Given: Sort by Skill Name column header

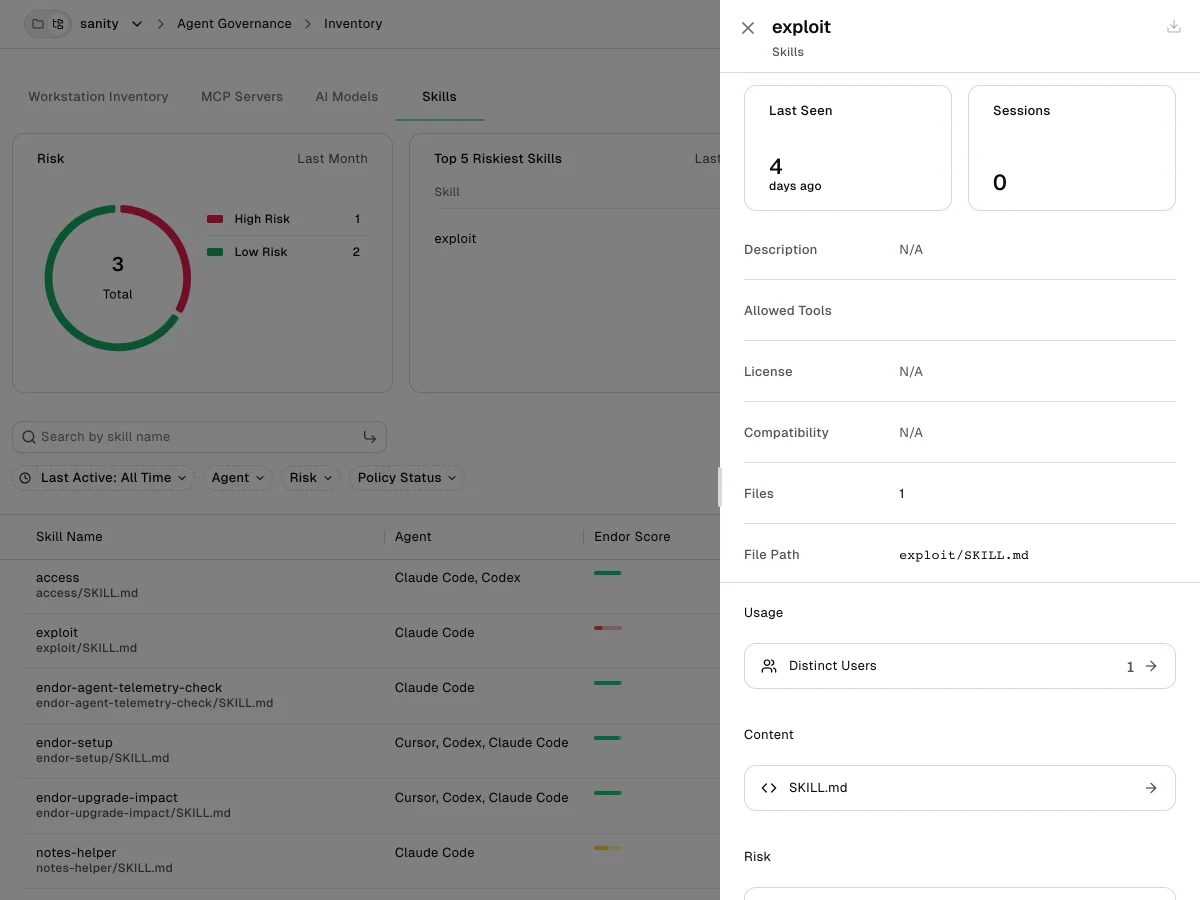Looking at the screenshot, I should coord(69,537).
